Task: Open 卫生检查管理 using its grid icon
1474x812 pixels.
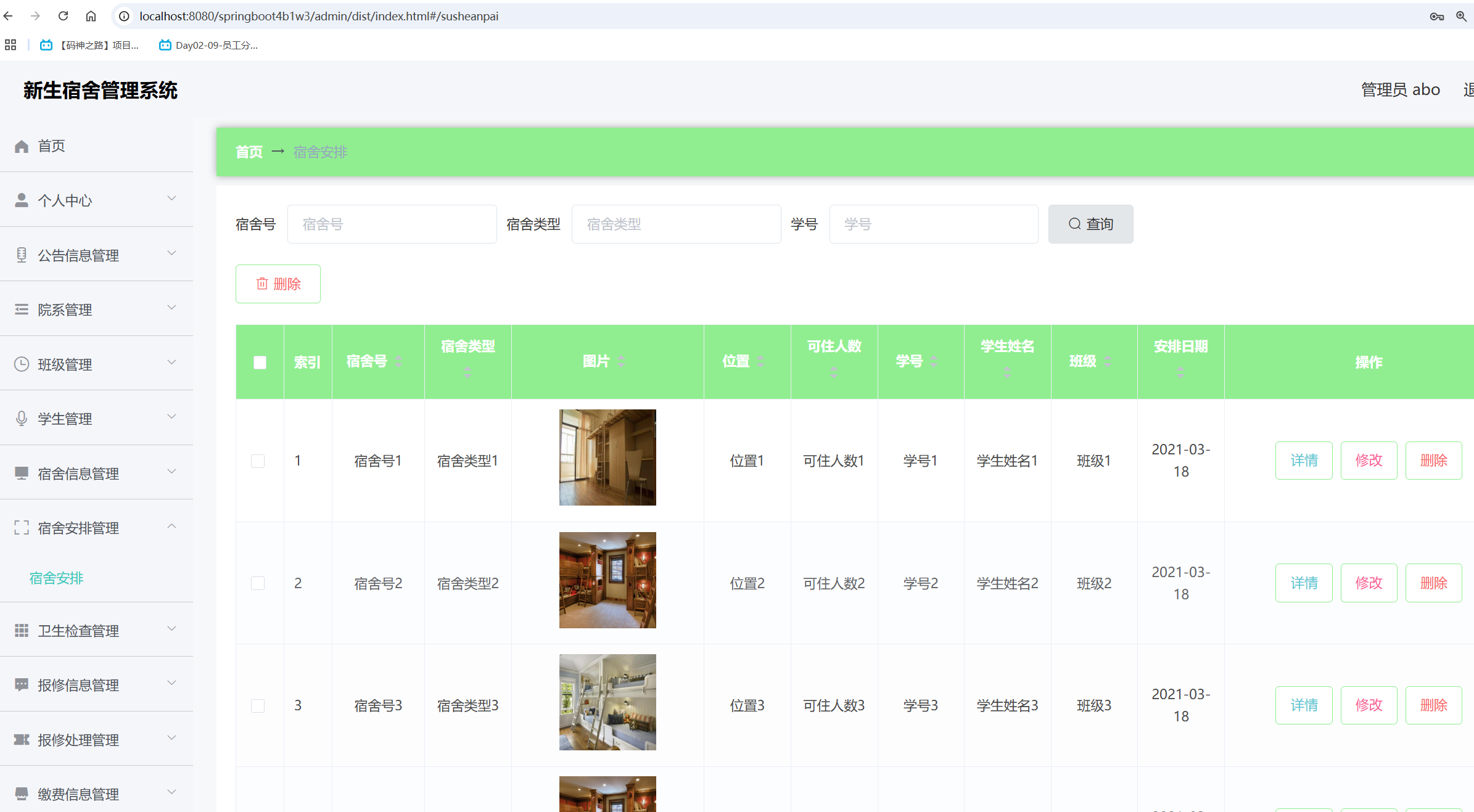Action: point(22,630)
